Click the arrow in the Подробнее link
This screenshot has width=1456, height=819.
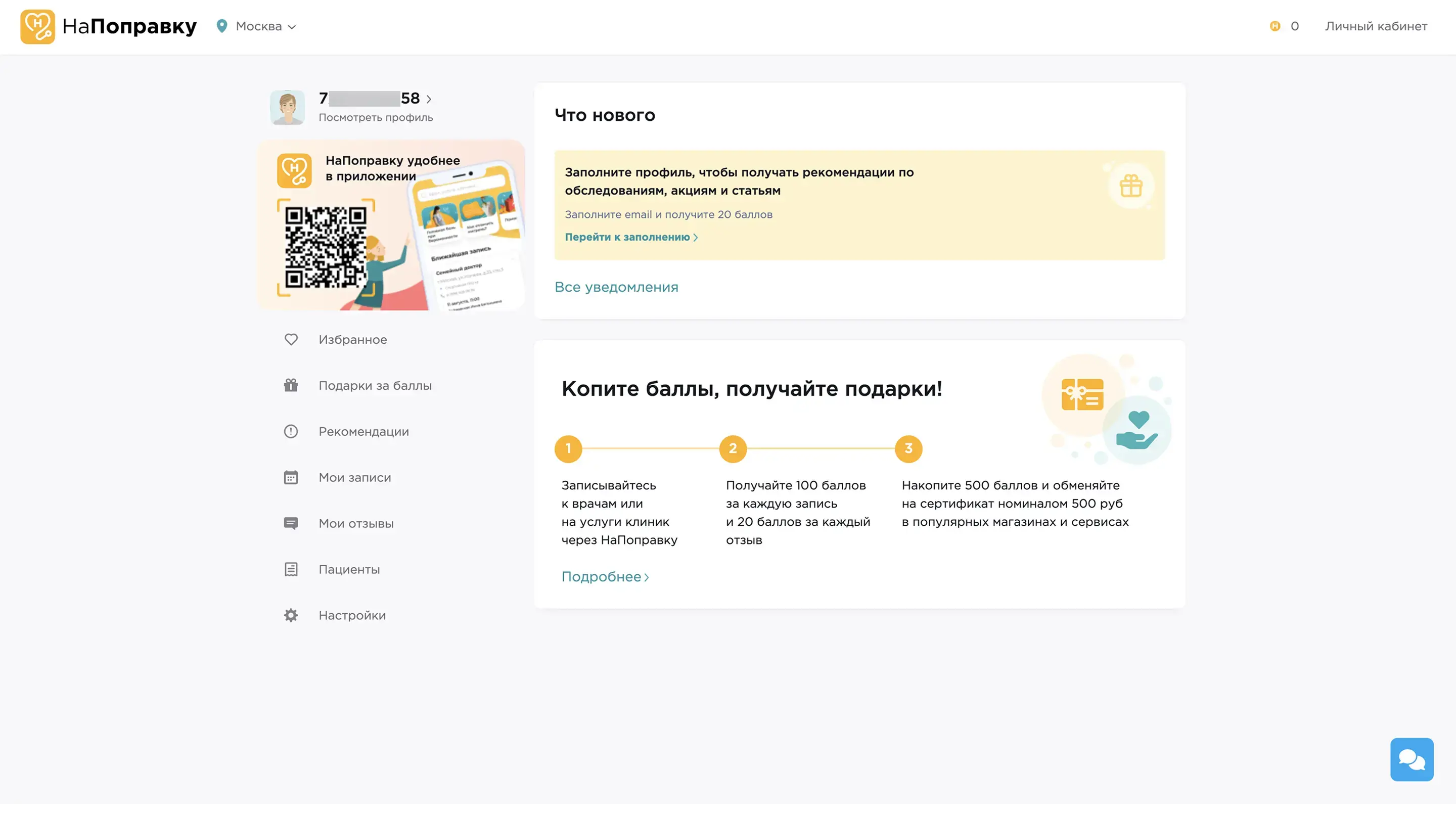(x=647, y=577)
